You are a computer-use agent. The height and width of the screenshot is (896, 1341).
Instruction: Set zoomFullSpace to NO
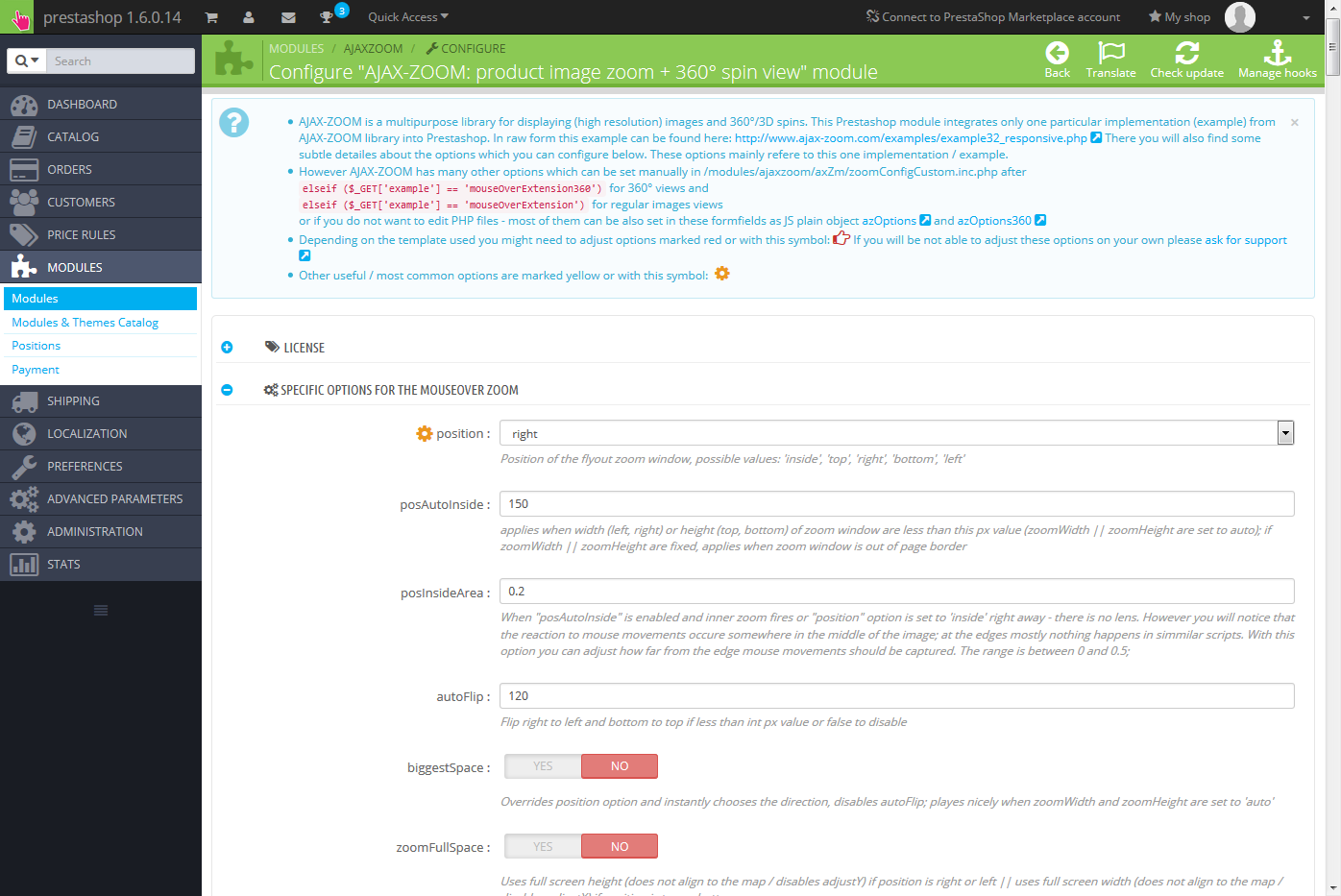pyautogui.click(x=620, y=846)
